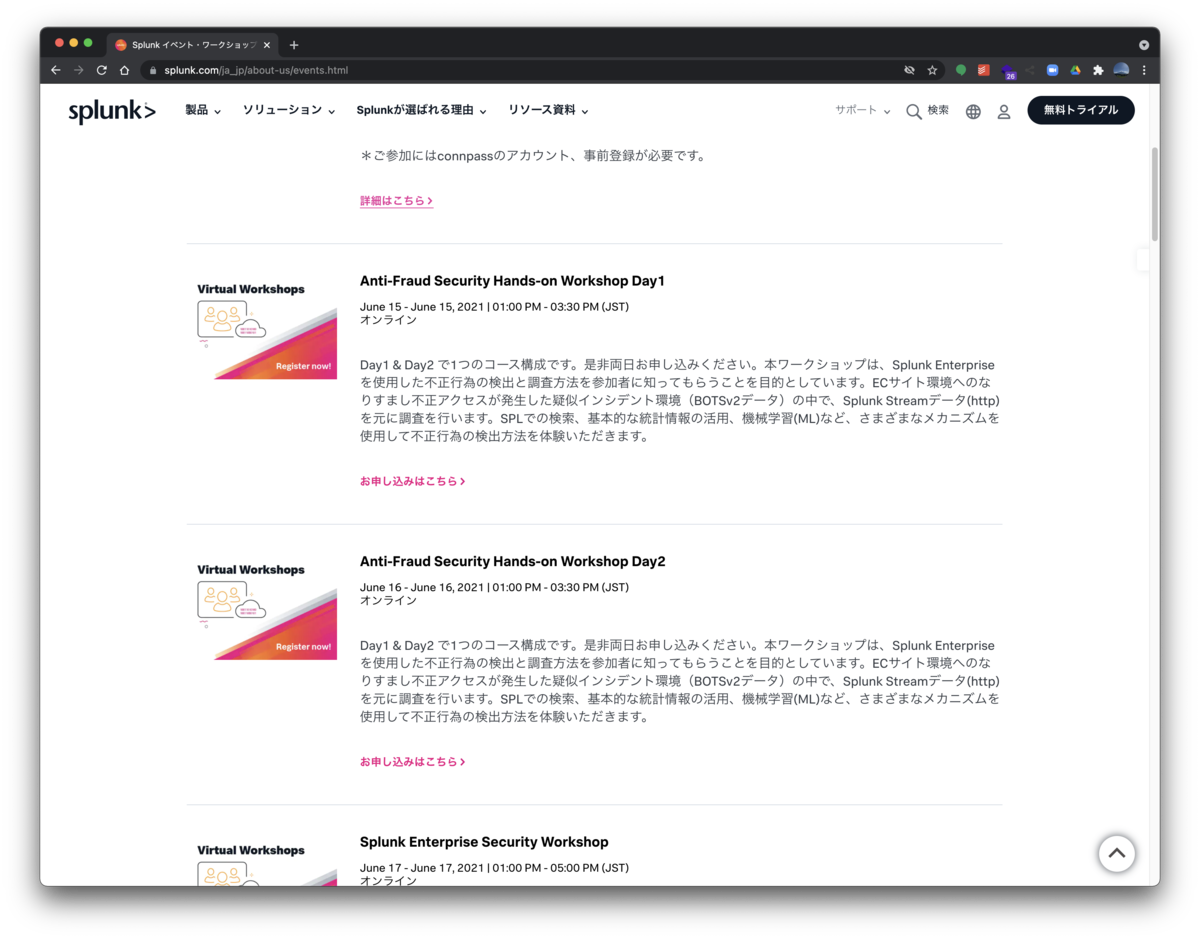This screenshot has height=939, width=1200.
Task: Click the crossed-out eye tracking icon
Action: (909, 70)
